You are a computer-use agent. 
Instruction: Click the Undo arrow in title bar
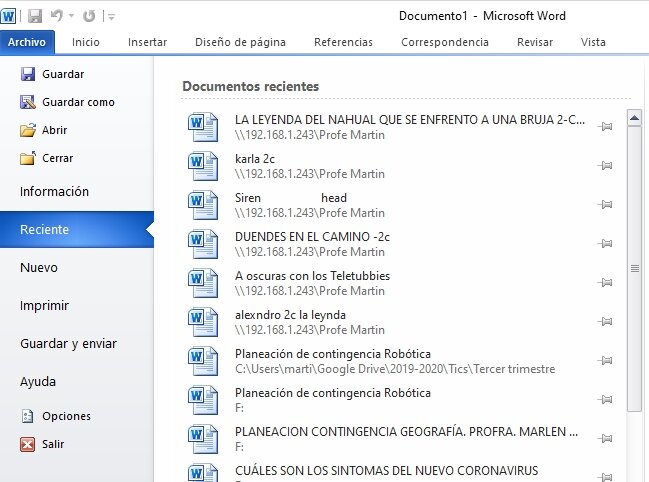(x=57, y=16)
